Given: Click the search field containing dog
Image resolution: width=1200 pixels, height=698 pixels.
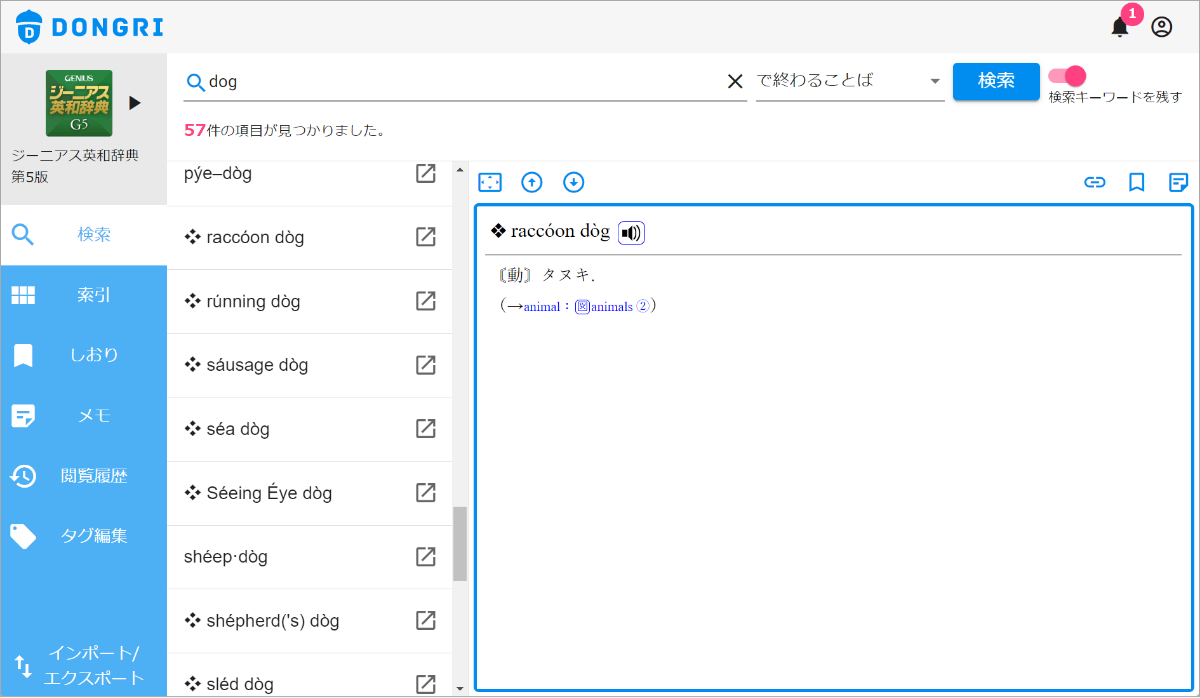Looking at the screenshot, I should coord(465,82).
